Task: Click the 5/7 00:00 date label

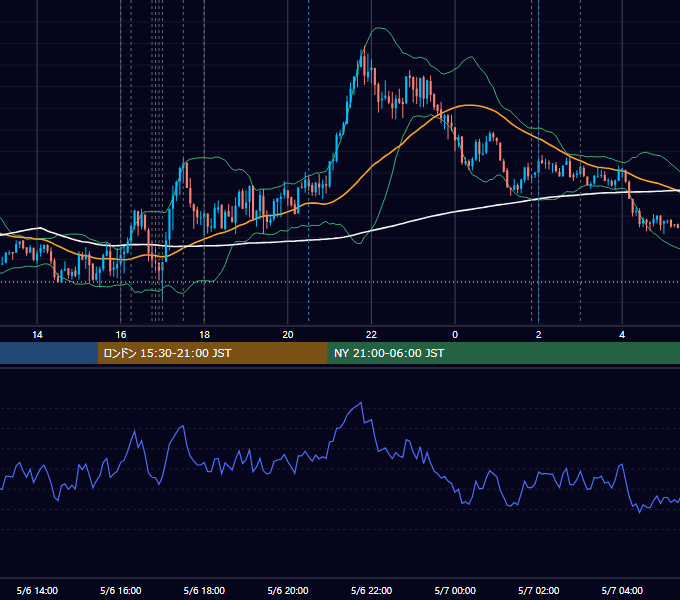Action: 455,590
